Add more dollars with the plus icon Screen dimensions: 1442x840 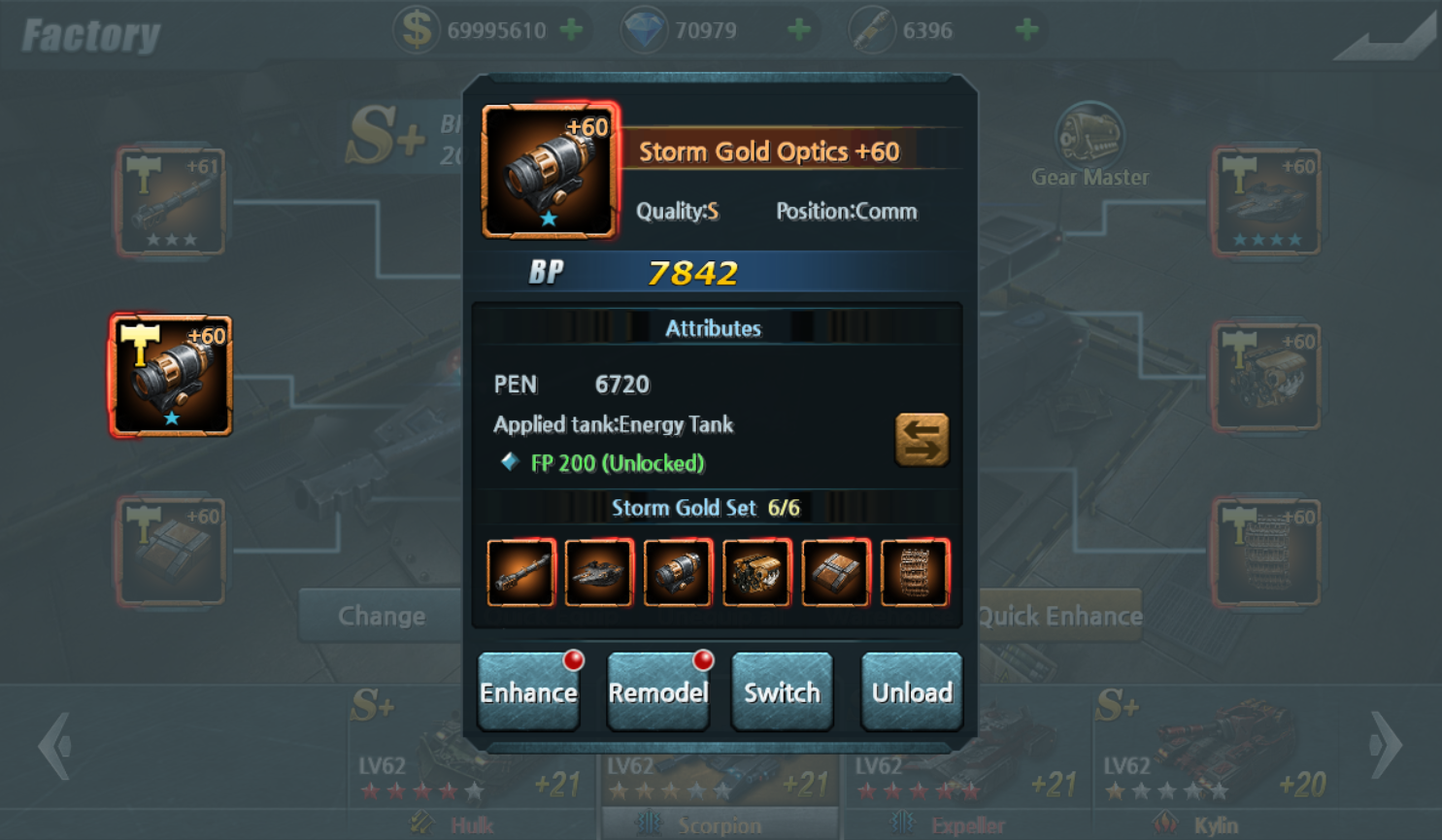tap(572, 30)
